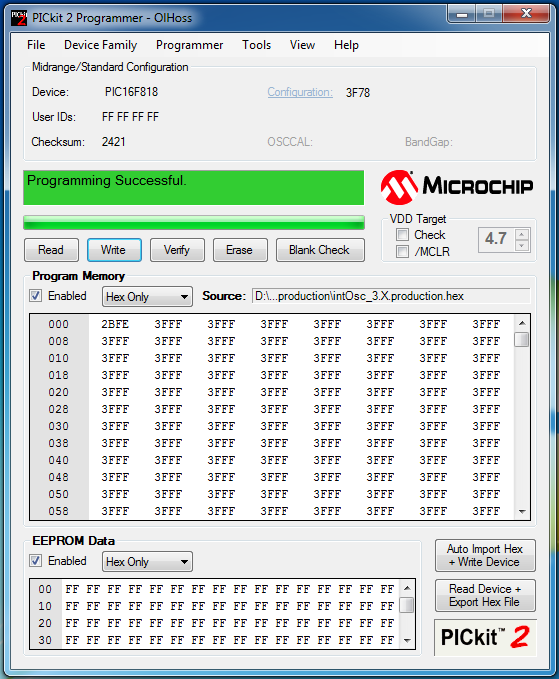559x679 pixels.
Task: Click the checksum value 2421
Action: pyautogui.click(x=113, y=142)
